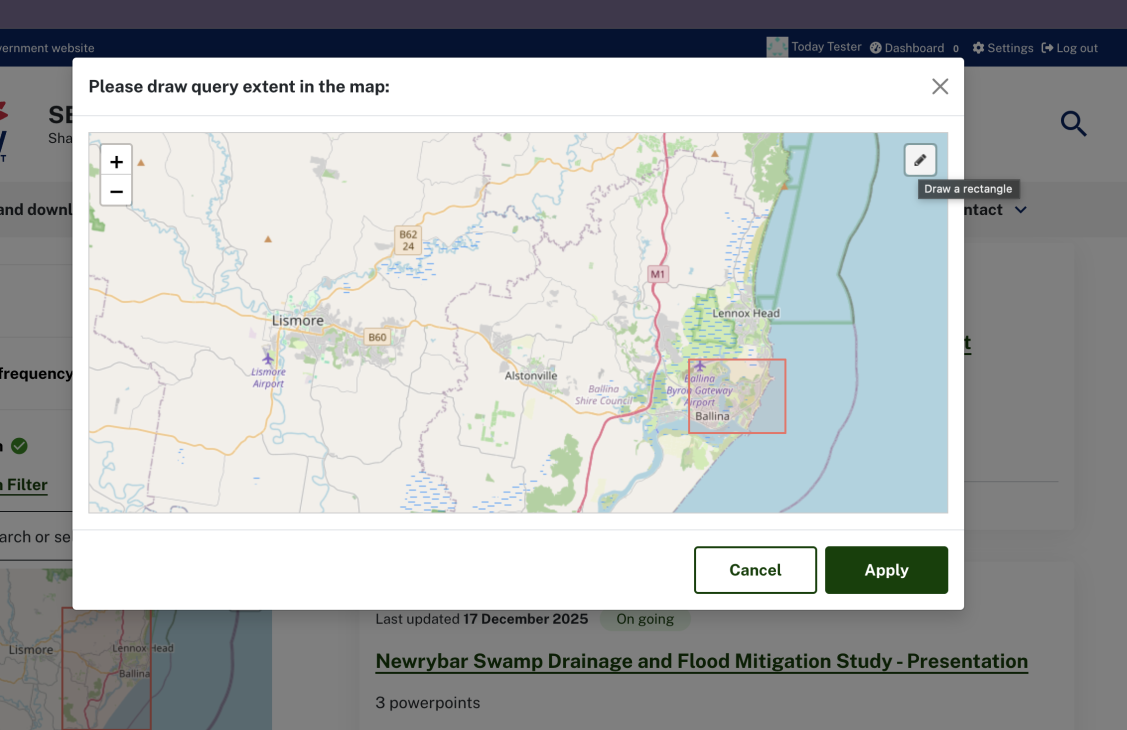This screenshot has height=730, width=1127.
Task: Zoom in on the map
Action: click(116, 162)
